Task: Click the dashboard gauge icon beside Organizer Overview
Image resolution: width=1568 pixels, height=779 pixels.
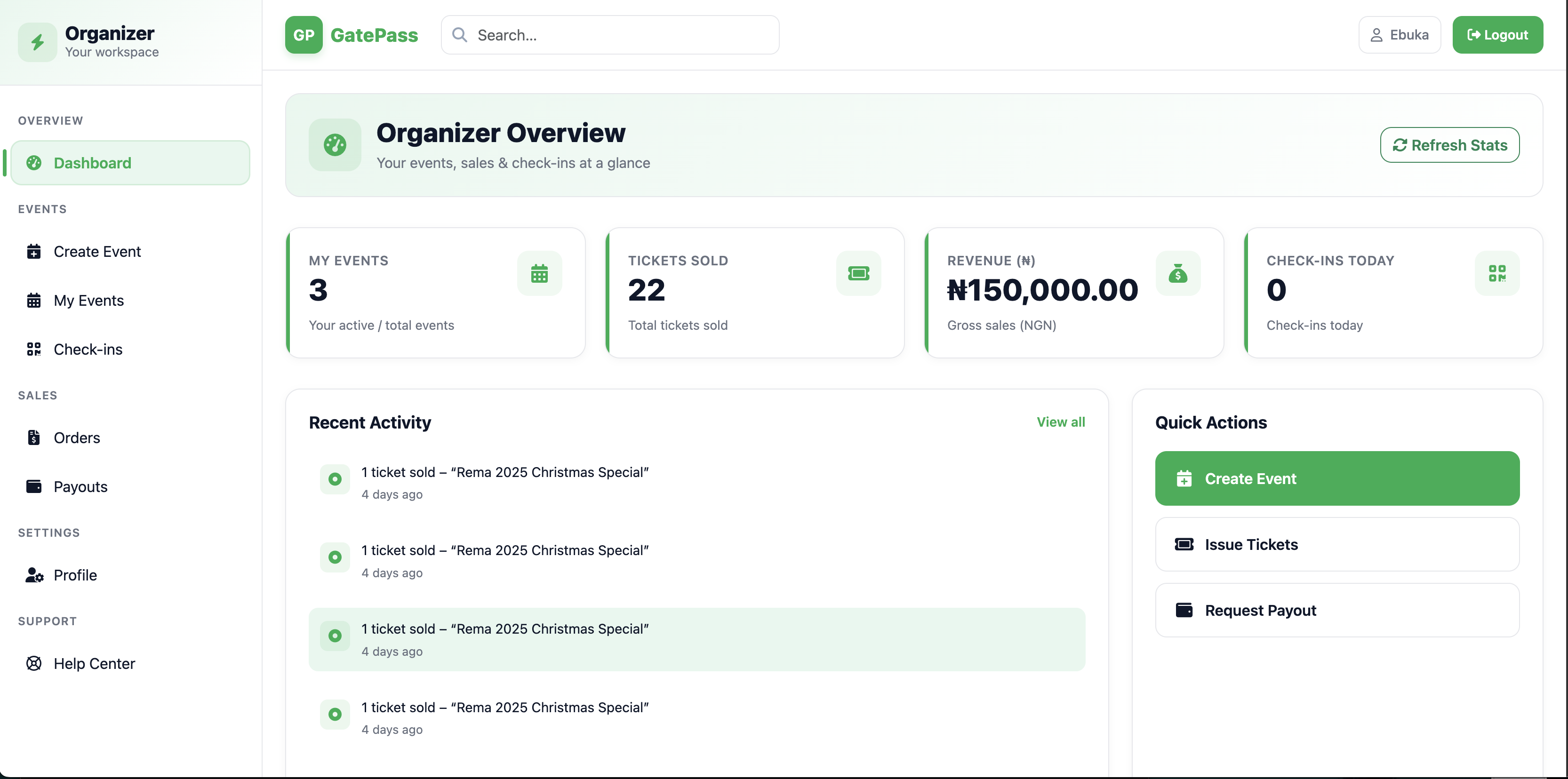Action: [x=335, y=145]
